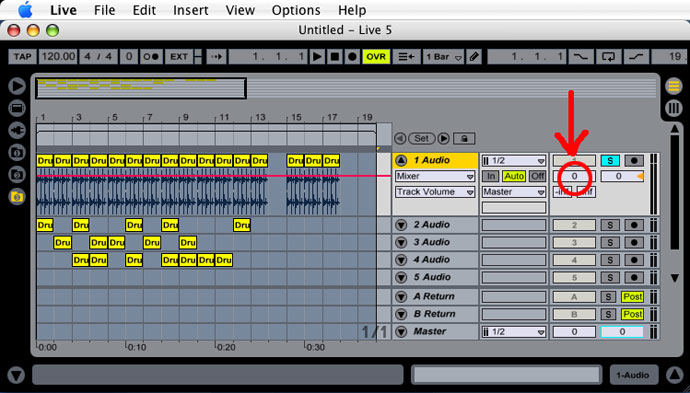Click 1 Audio pan field with orange triangle
The image size is (690, 393).
[622, 176]
